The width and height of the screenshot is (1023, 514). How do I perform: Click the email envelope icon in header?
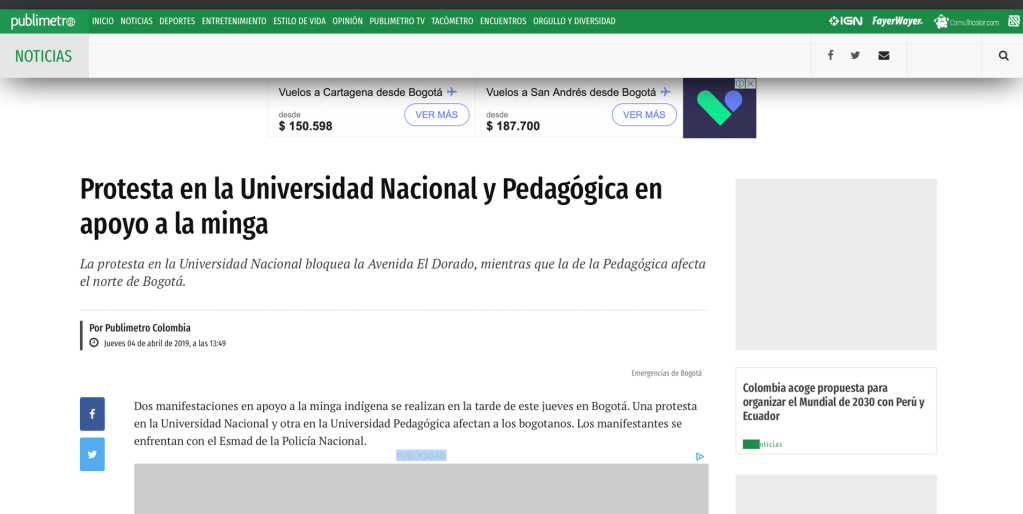coord(883,56)
